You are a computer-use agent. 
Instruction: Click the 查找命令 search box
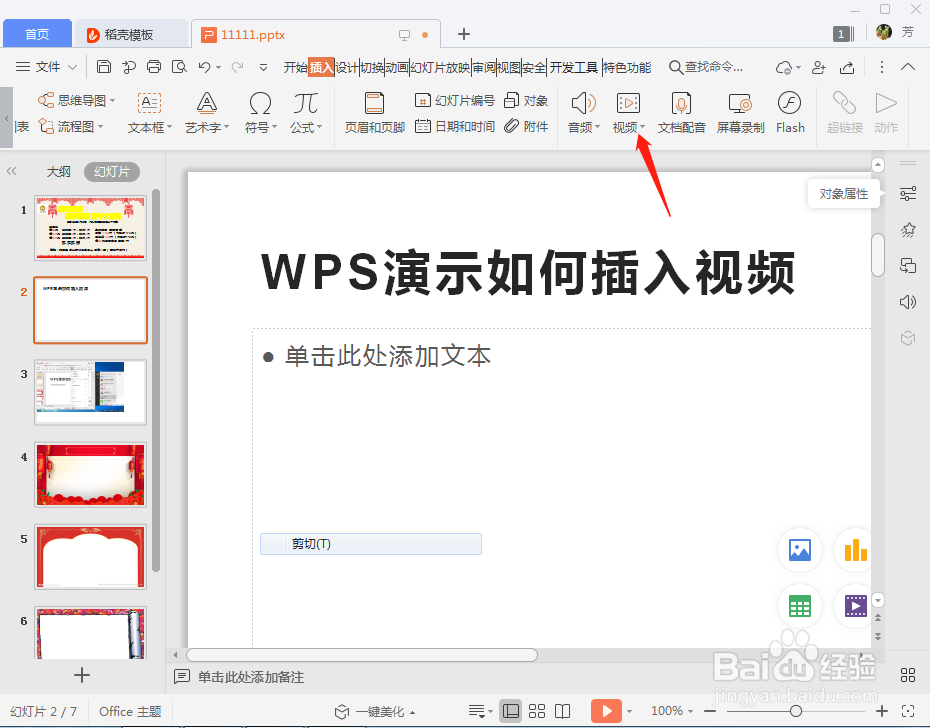pos(706,67)
